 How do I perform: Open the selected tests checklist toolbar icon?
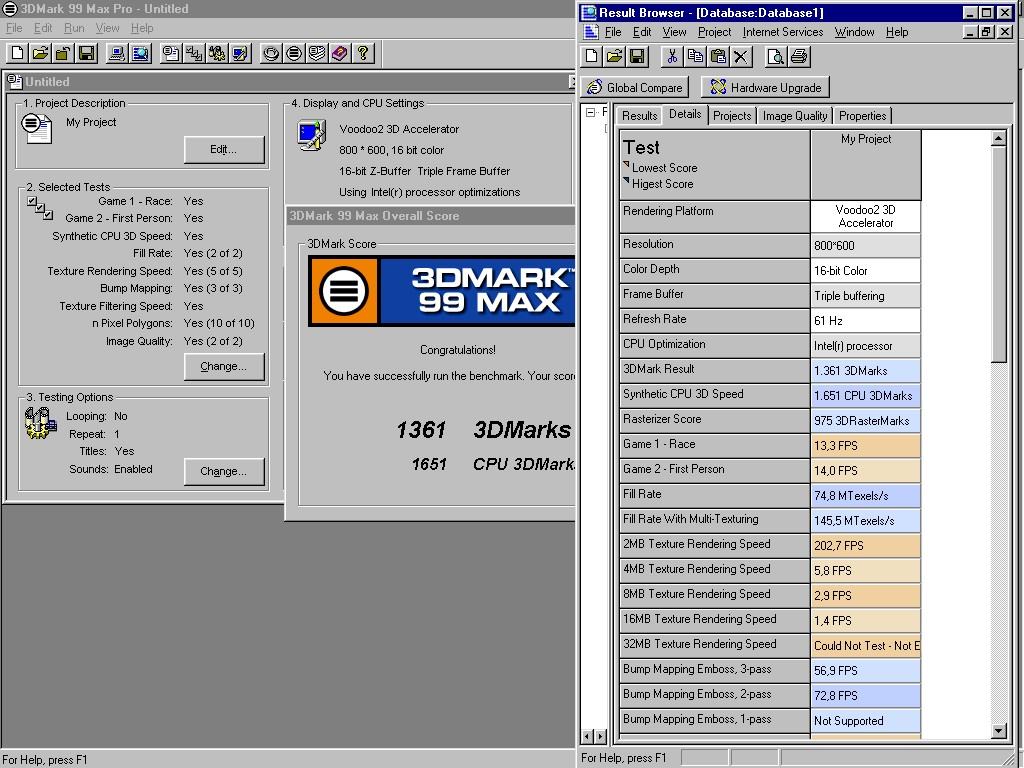click(x=194, y=54)
